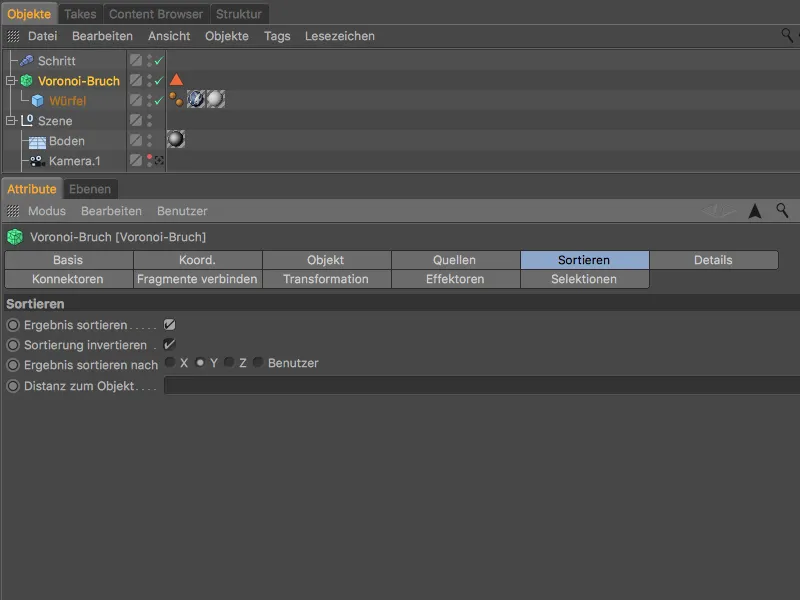Open the Ansicht menu
The image size is (800, 600).
click(x=169, y=36)
